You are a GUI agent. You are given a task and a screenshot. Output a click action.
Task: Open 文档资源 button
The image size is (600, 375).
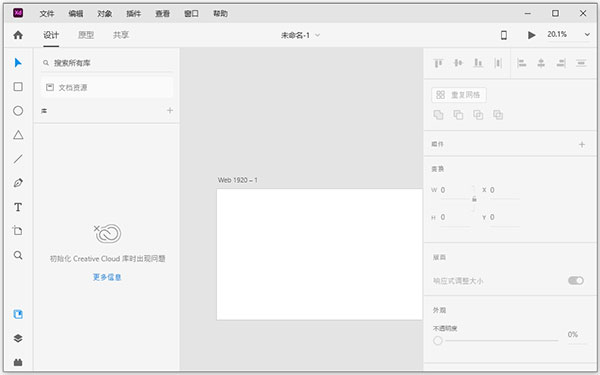[x=107, y=88]
